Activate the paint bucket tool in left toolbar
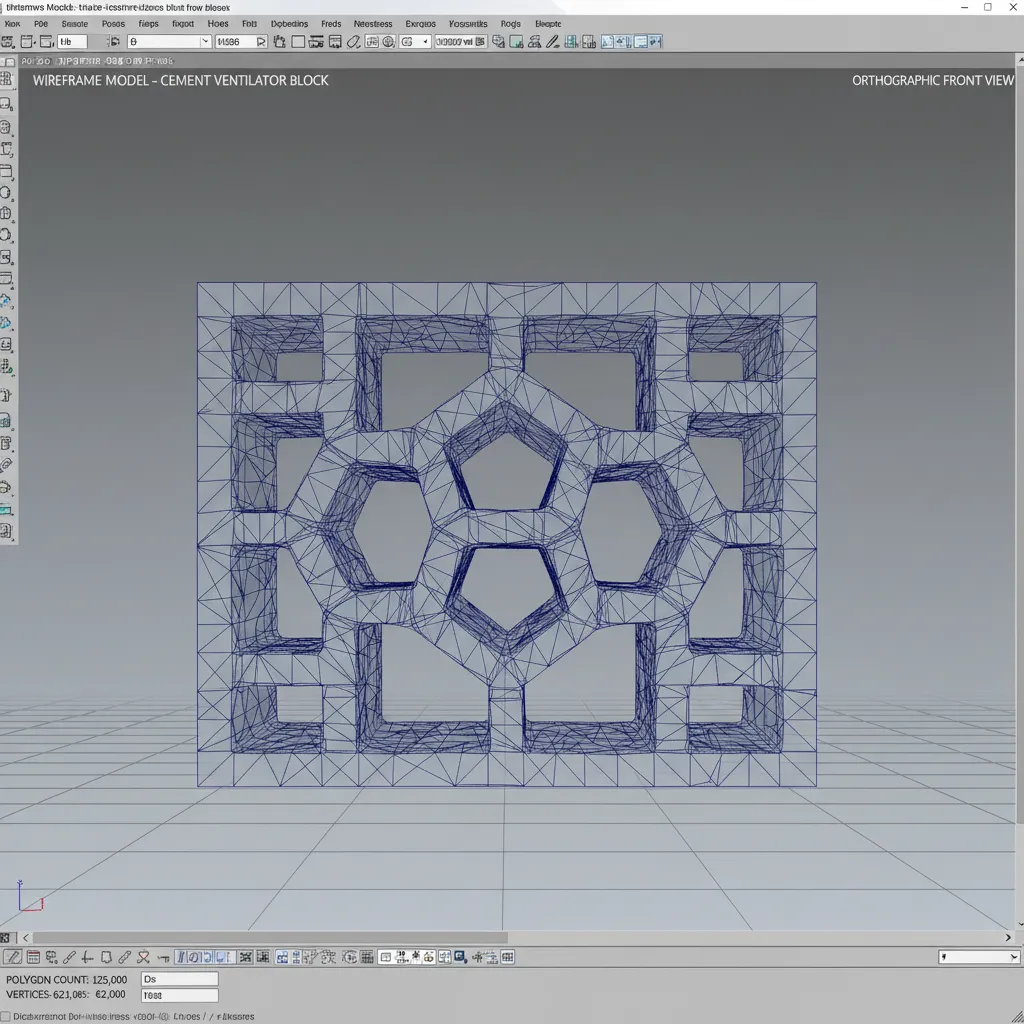The height and width of the screenshot is (1024, 1024). click(8, 300)
